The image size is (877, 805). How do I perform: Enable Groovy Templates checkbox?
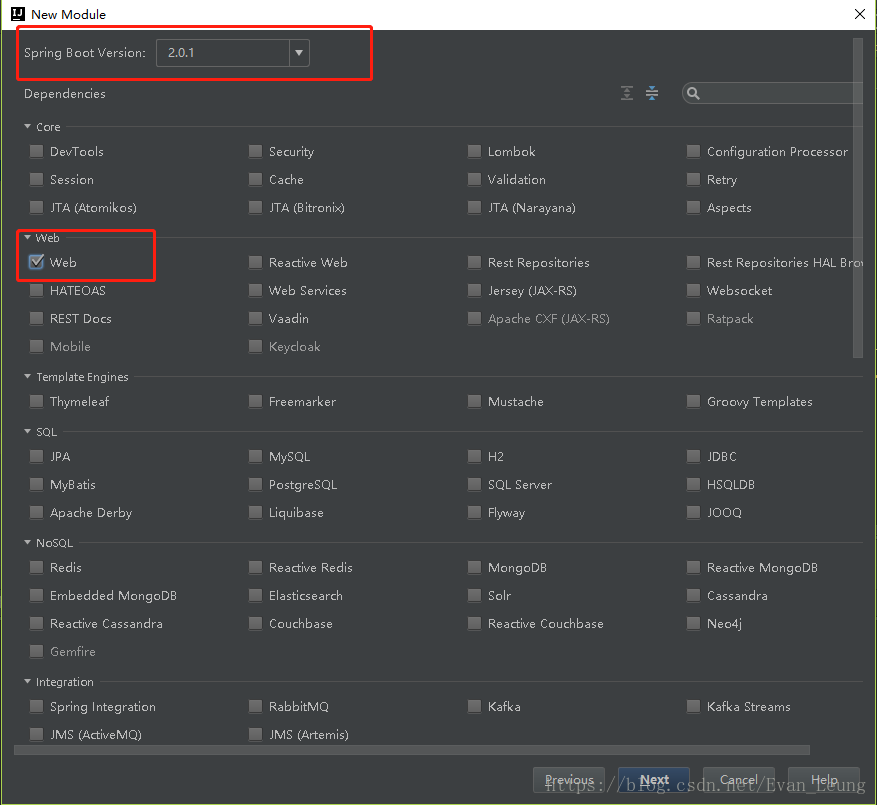(x=694, y=402)
